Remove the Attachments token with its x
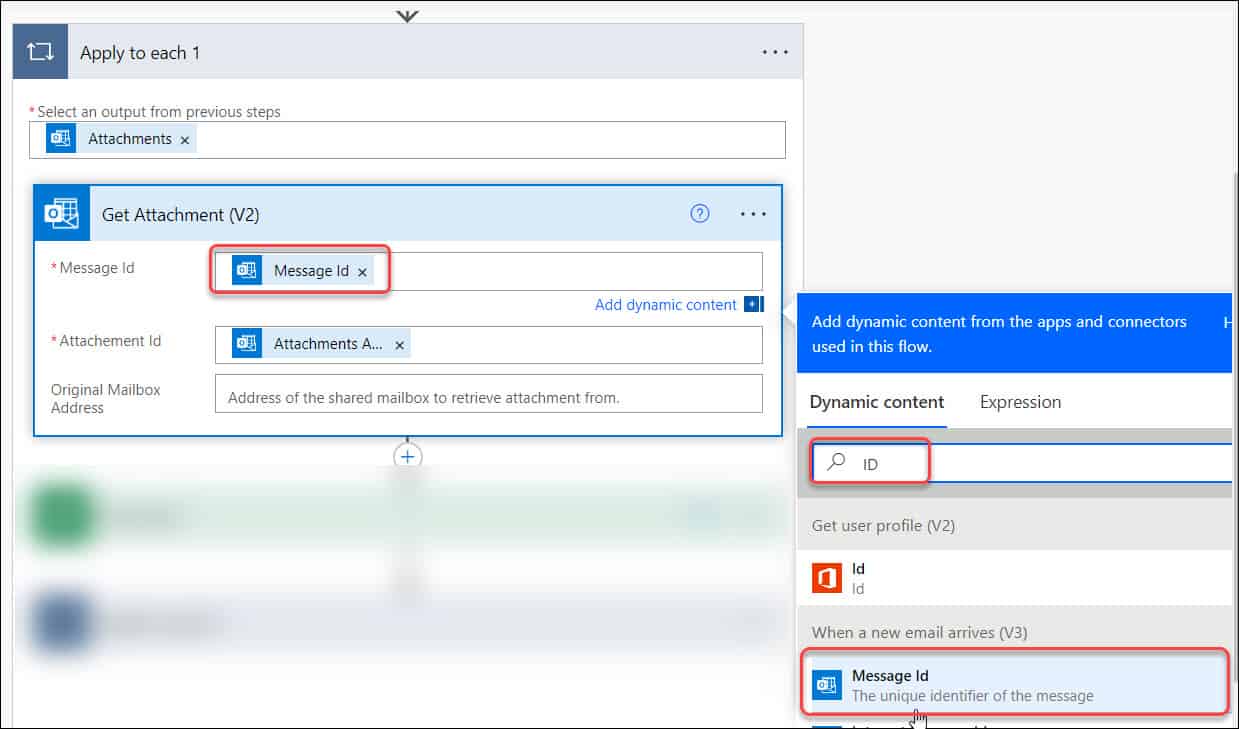This screenshot has height=729, width=1239. pos(184,139)
